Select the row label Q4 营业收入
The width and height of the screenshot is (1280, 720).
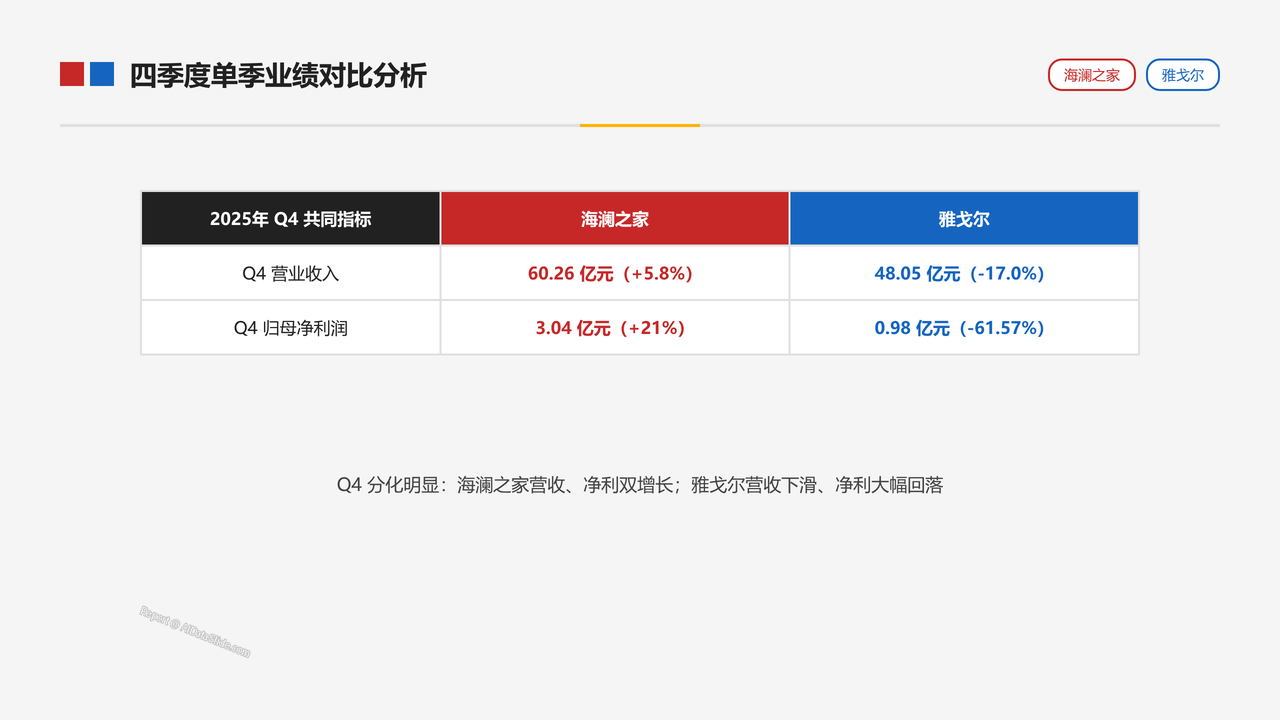(291, 273)
